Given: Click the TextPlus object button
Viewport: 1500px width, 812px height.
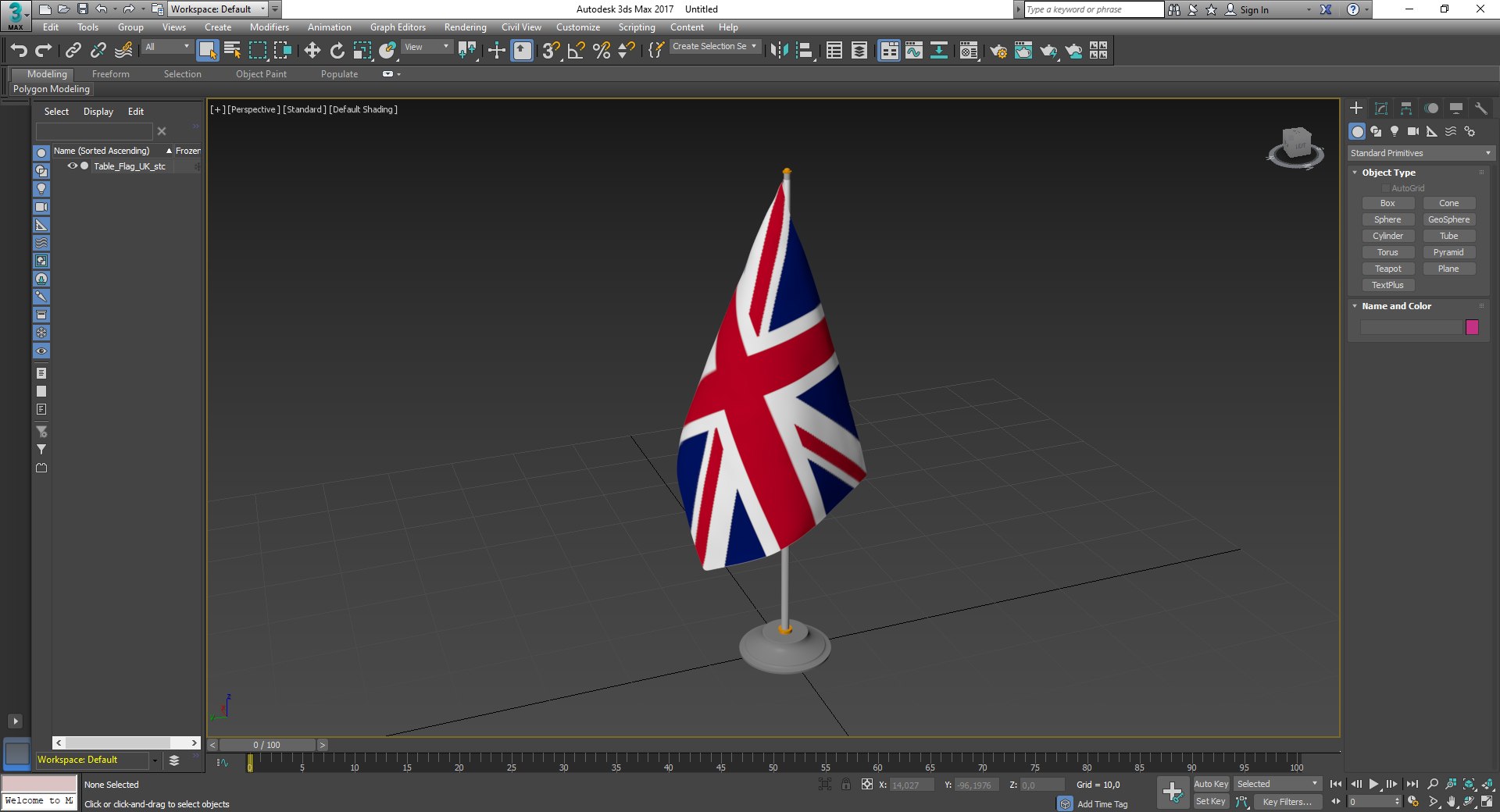Looking at the screenshot, I should [x=1387, y=285].
